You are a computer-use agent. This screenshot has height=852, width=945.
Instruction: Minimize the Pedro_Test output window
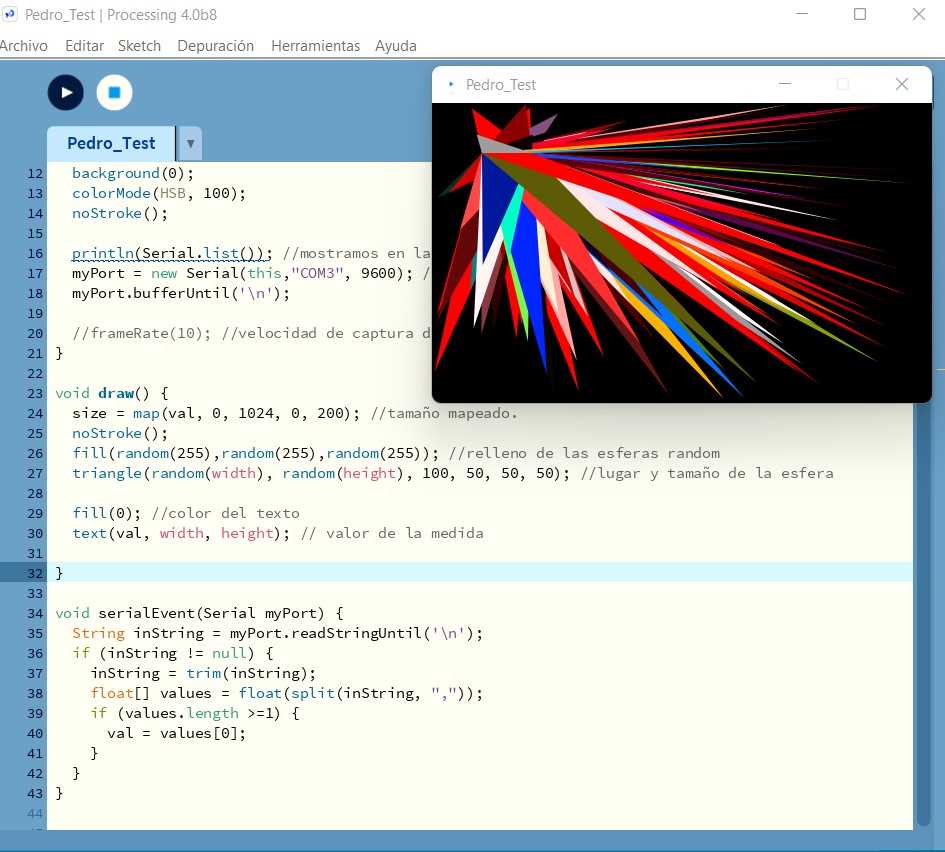coord(785,84)
